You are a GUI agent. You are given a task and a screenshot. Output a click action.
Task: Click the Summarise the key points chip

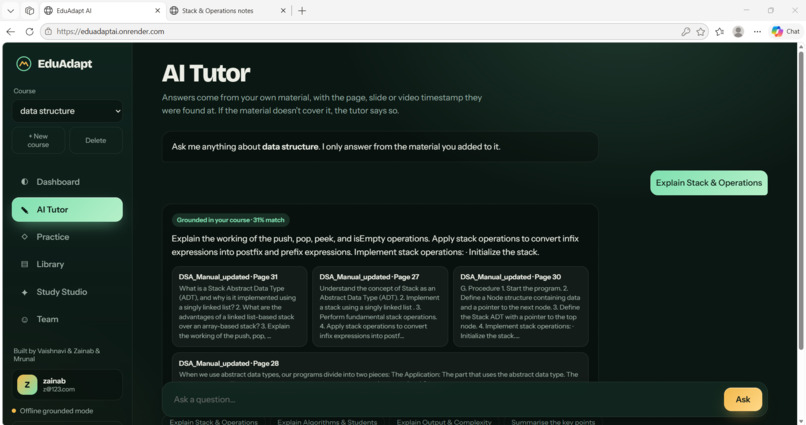[x=553, y=421]
